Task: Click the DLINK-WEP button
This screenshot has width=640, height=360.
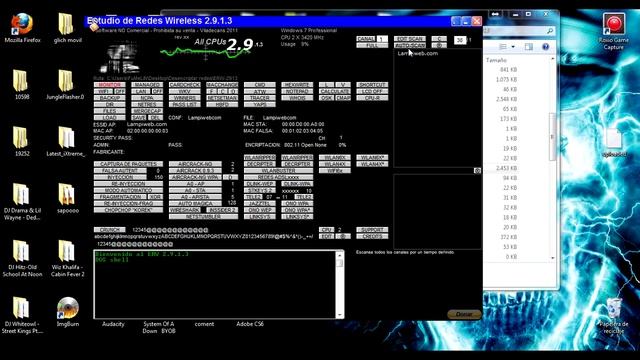Action: [x=260, y=184]
